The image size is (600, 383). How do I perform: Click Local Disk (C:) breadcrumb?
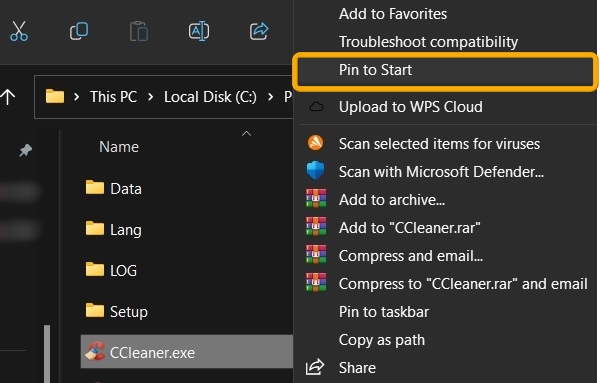(x=210, y=97)
